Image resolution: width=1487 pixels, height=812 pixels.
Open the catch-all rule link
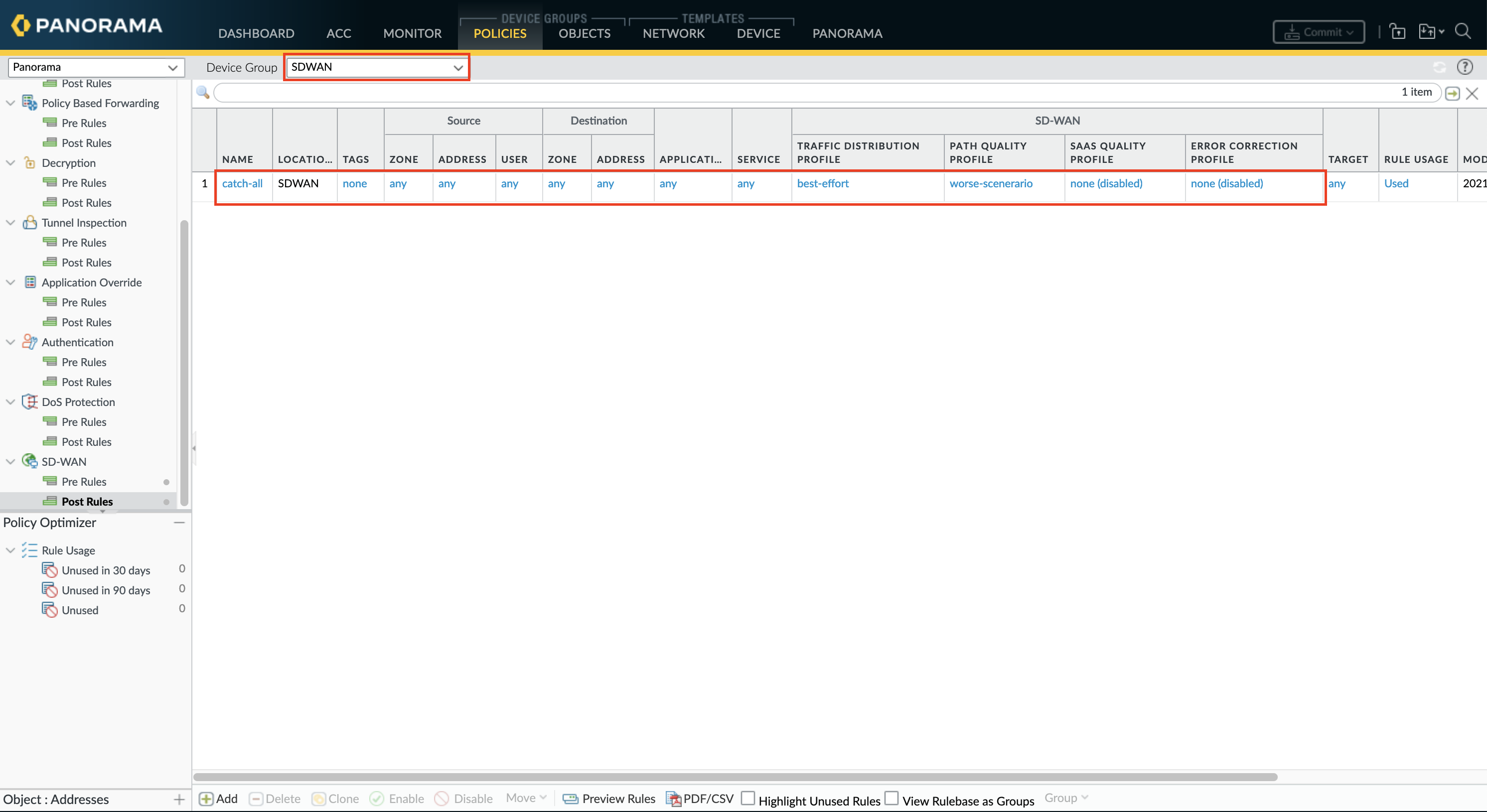(242, 183)
